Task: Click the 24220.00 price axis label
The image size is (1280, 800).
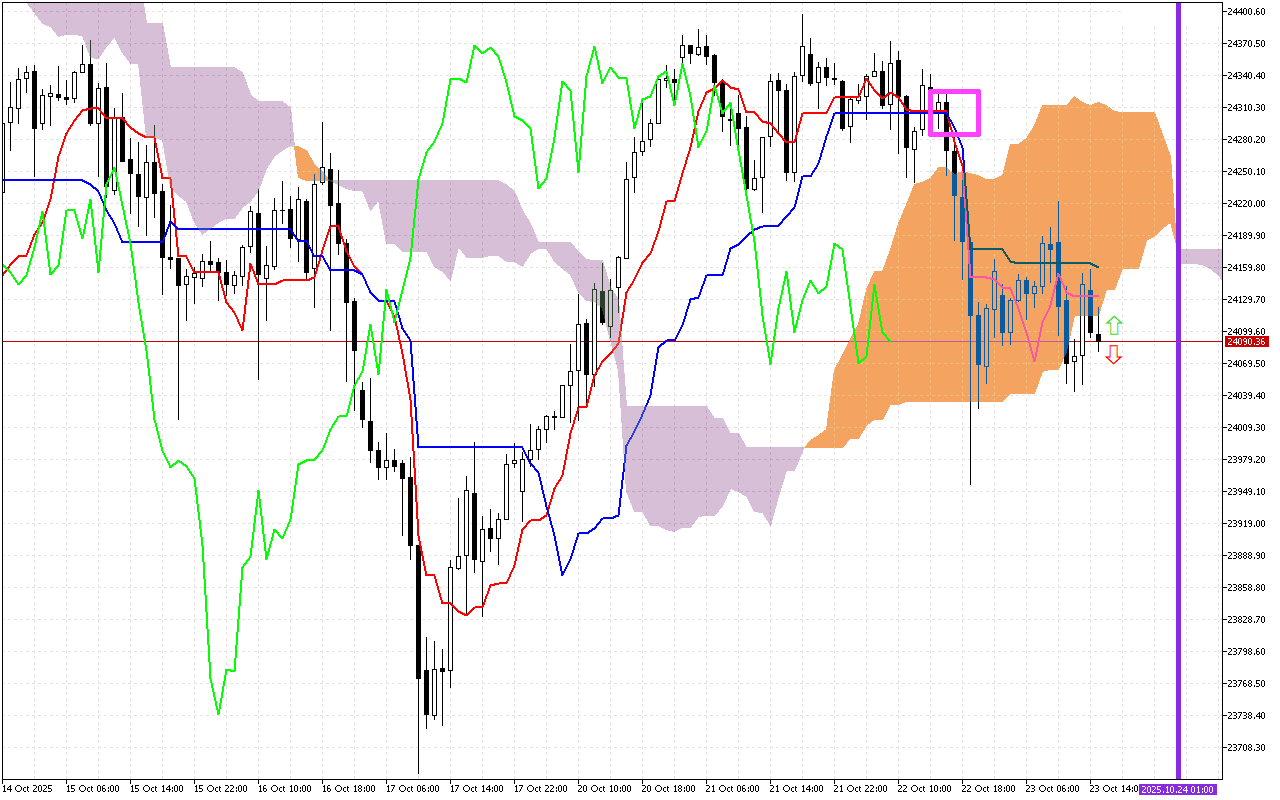Action: click(x=1246, y=203)
